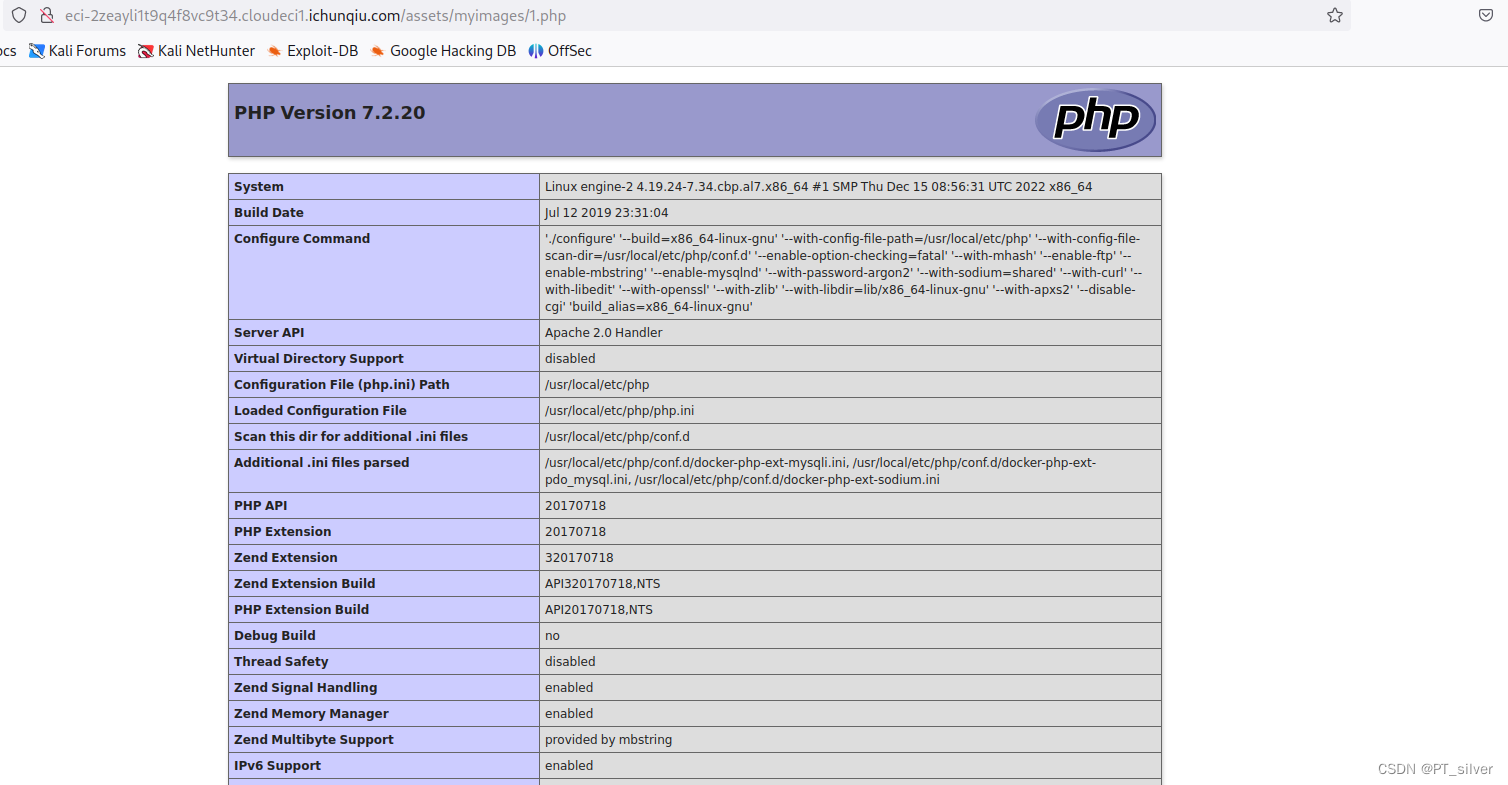Viewport: 1508px width, 785px height.
Task: Select the Loaded Configuration File label
Action: click(320, 411)
